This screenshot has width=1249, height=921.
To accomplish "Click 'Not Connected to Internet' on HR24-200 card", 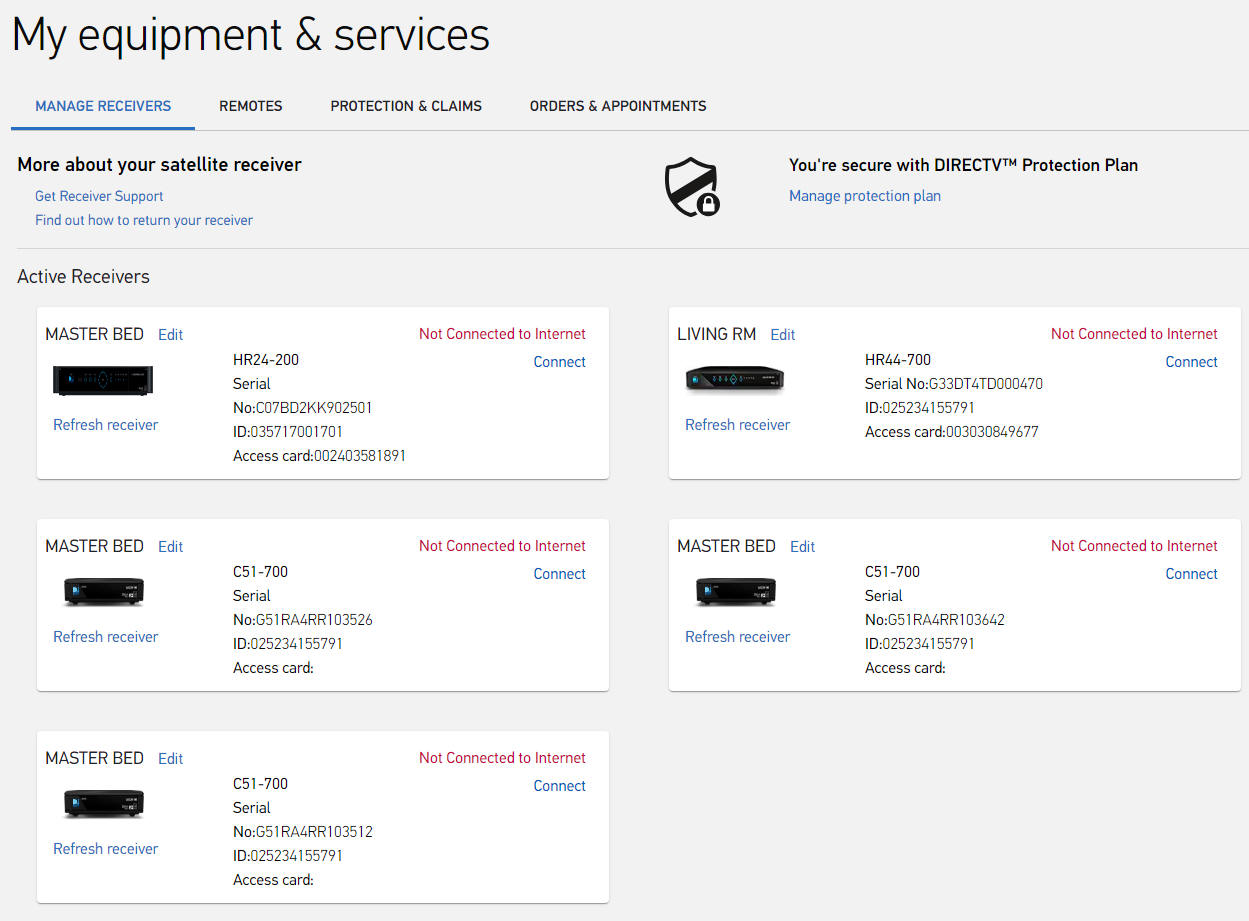I will pyautogui.click(x=503, y=334).
